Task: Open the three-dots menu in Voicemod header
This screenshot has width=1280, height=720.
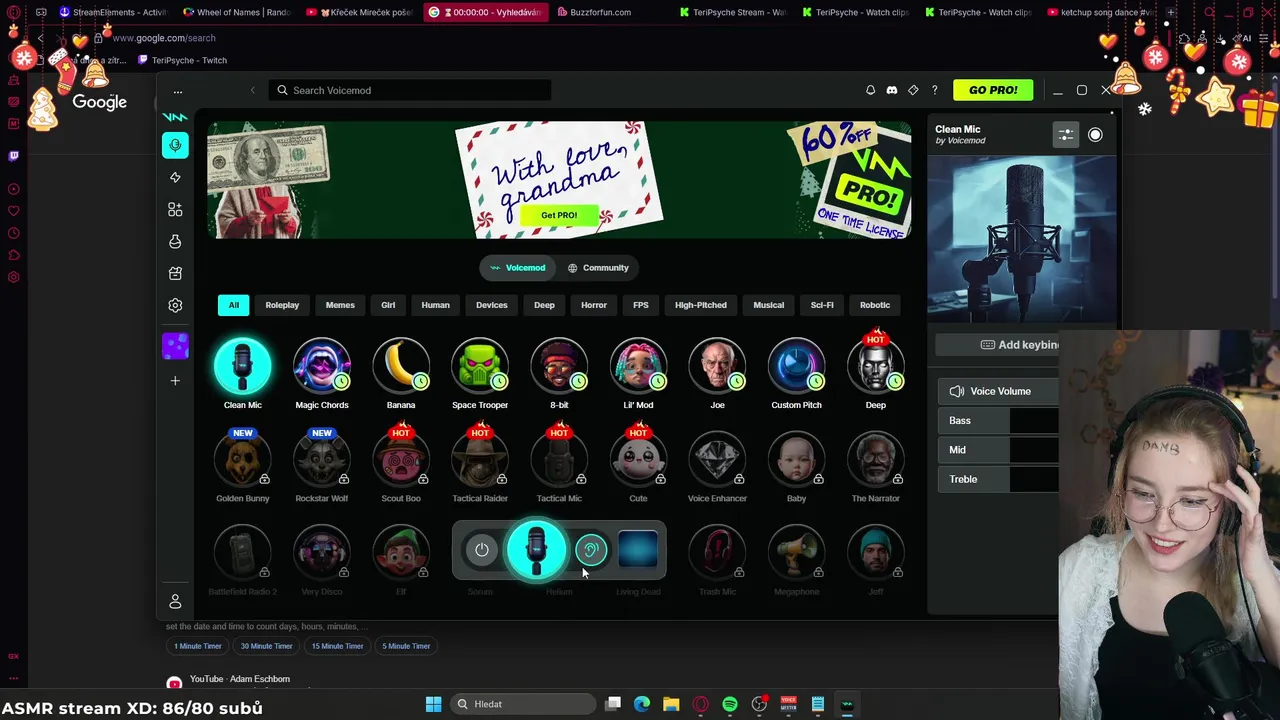Action: click(x=178, y=91)
